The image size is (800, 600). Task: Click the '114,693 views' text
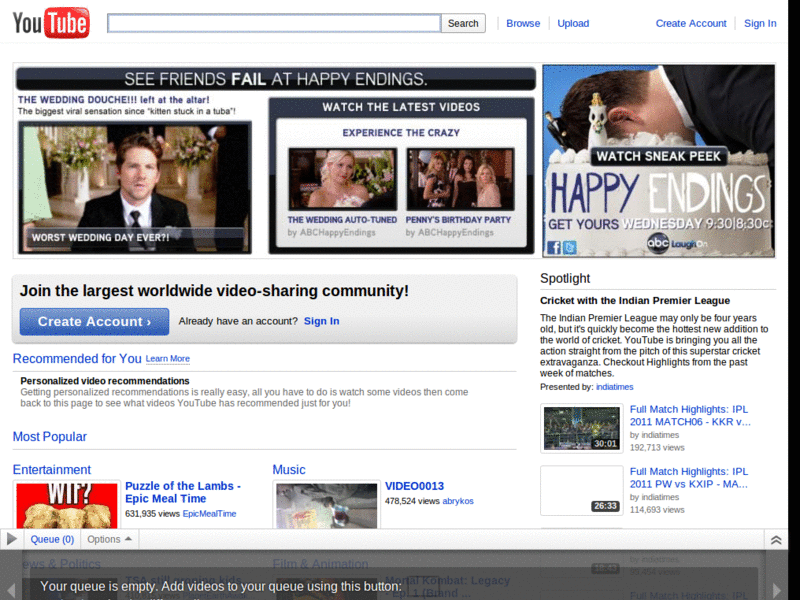(657, 510)
